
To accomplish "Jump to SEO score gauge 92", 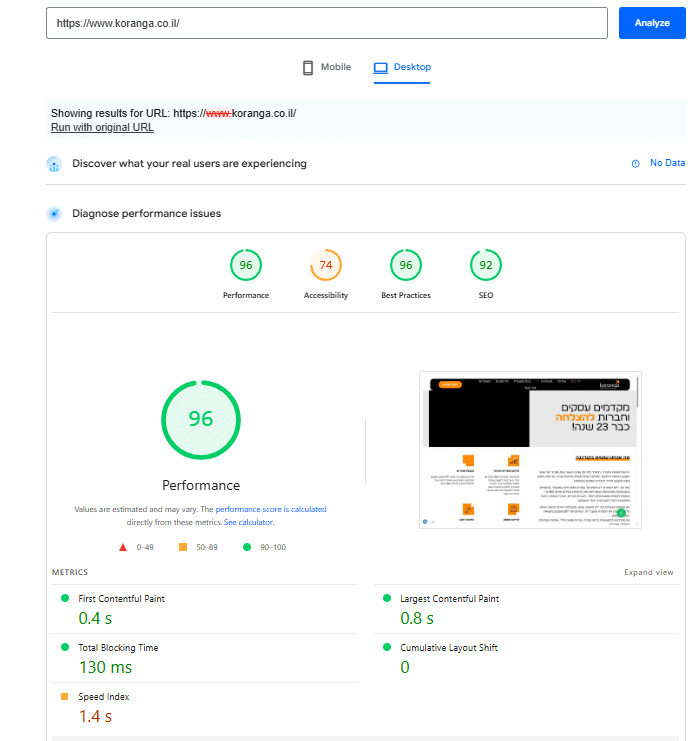I will (485, 265).
